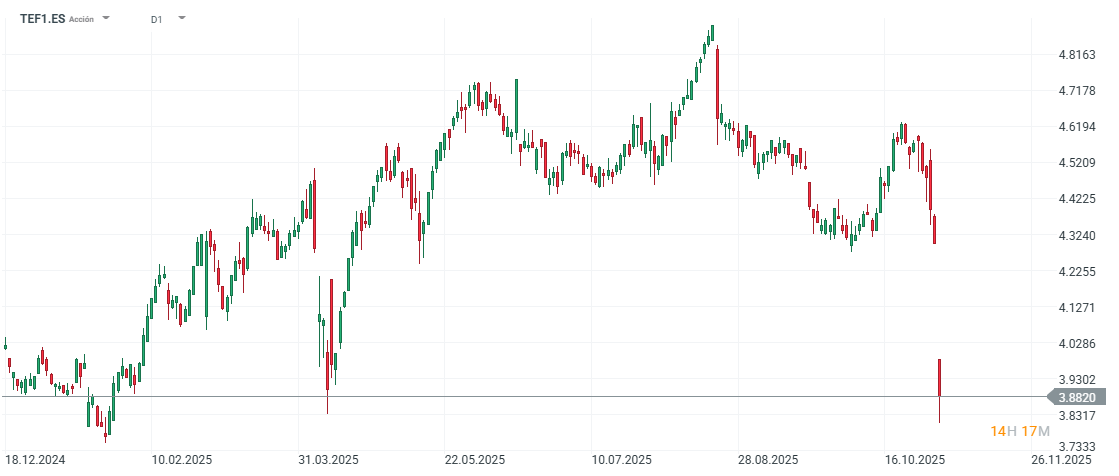Click the Acción instrument type label
This screenshot has height=476, width=1119.
[81, 19]
